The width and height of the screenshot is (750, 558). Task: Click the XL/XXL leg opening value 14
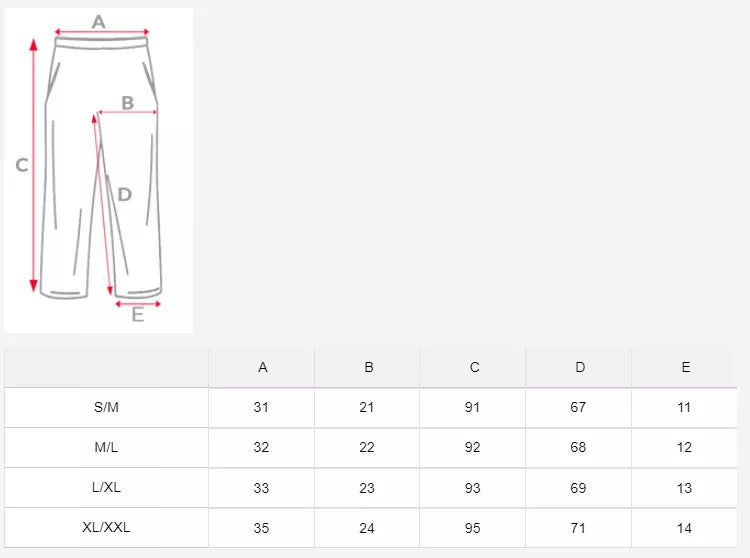point(684,527)
